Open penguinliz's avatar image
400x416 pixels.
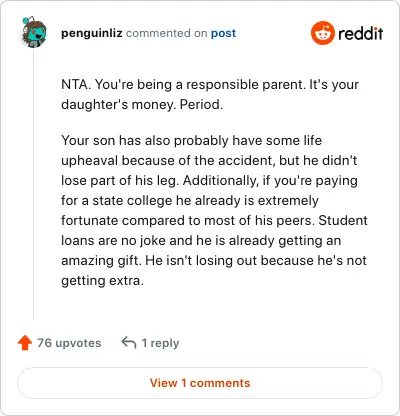pyautogui.click(x=34, y=32)
